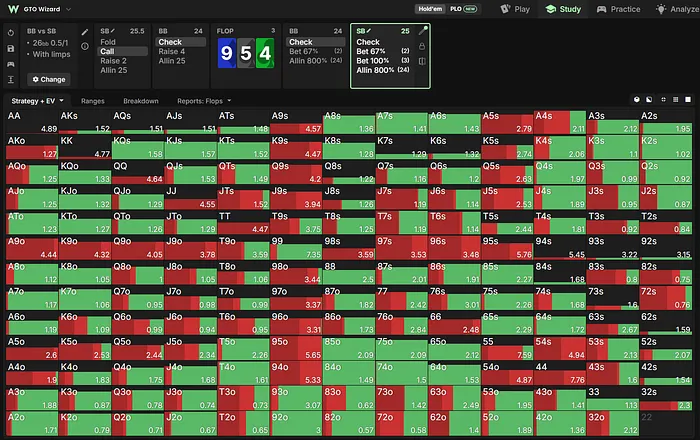Viewport: 700px width, 440px height.
Task: Click the info circle icon under the pencil
Action: [85, 46]
